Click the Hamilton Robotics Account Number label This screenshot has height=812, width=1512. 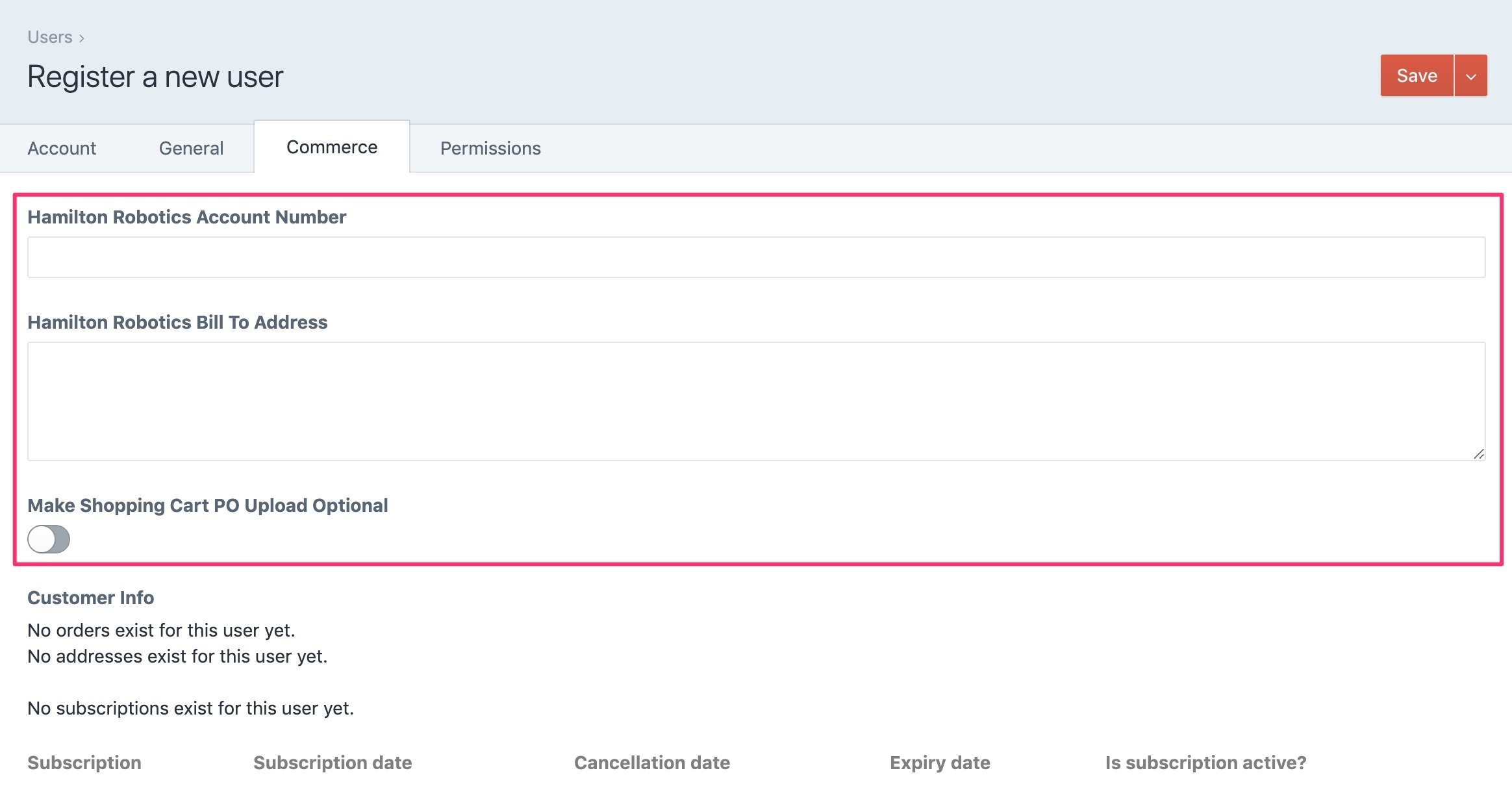click(187, 217)
